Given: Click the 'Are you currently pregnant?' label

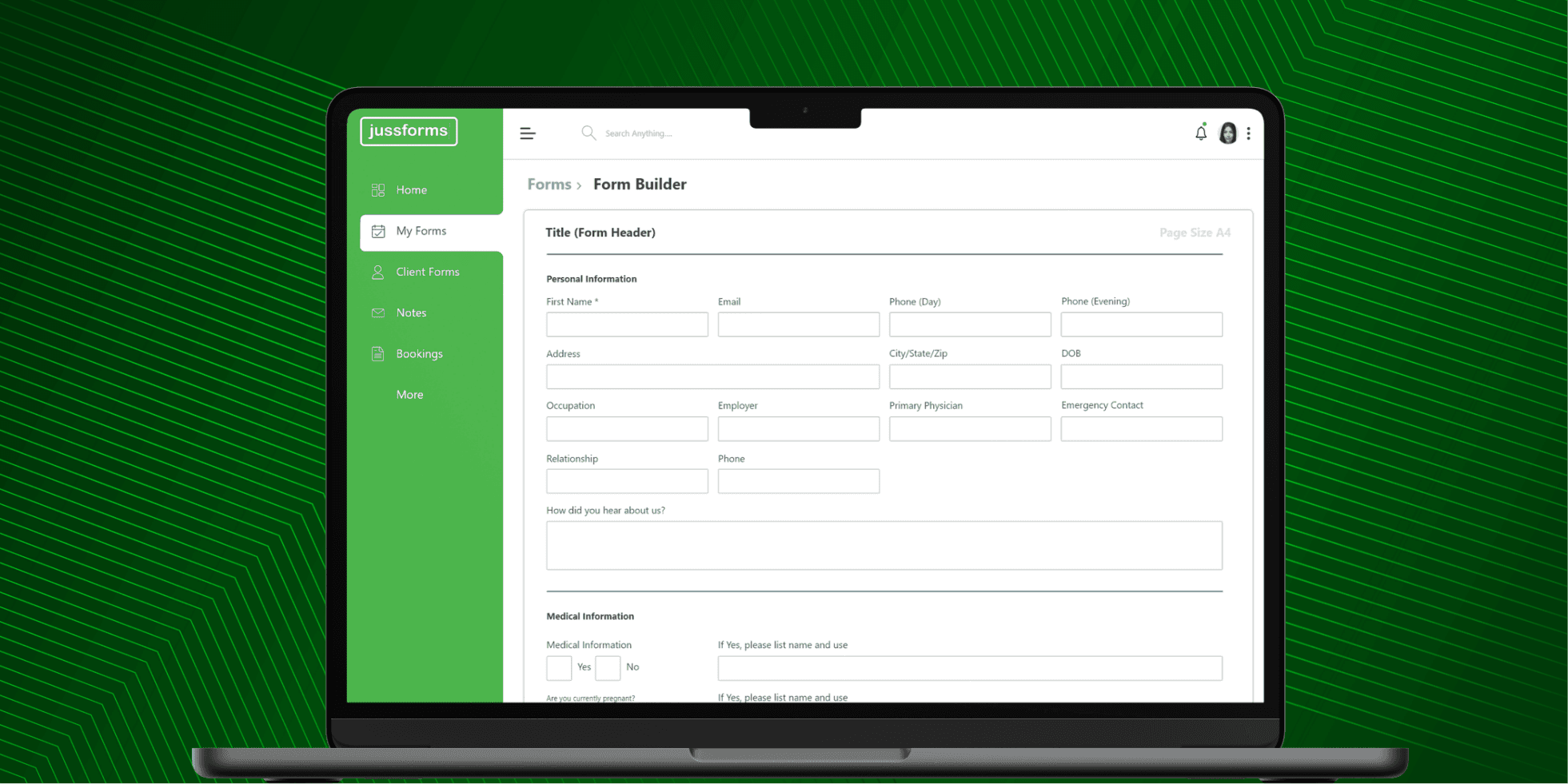Looking at the screenshot, I should click(591, 698).
